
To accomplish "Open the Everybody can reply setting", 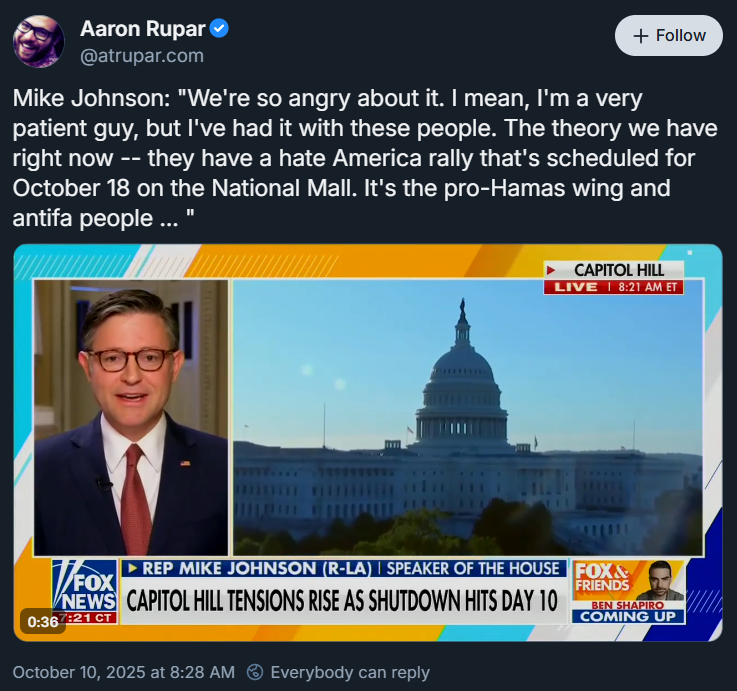I will (x=338, y=672).
